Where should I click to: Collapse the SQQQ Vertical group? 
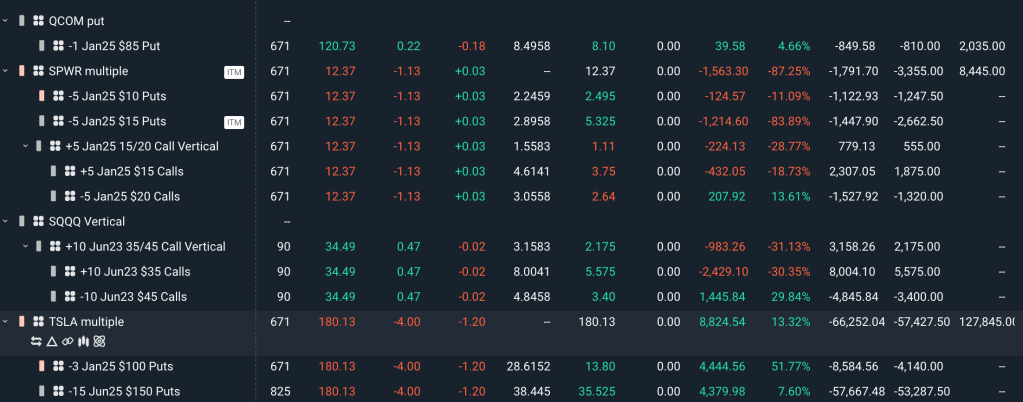[6, 221]
